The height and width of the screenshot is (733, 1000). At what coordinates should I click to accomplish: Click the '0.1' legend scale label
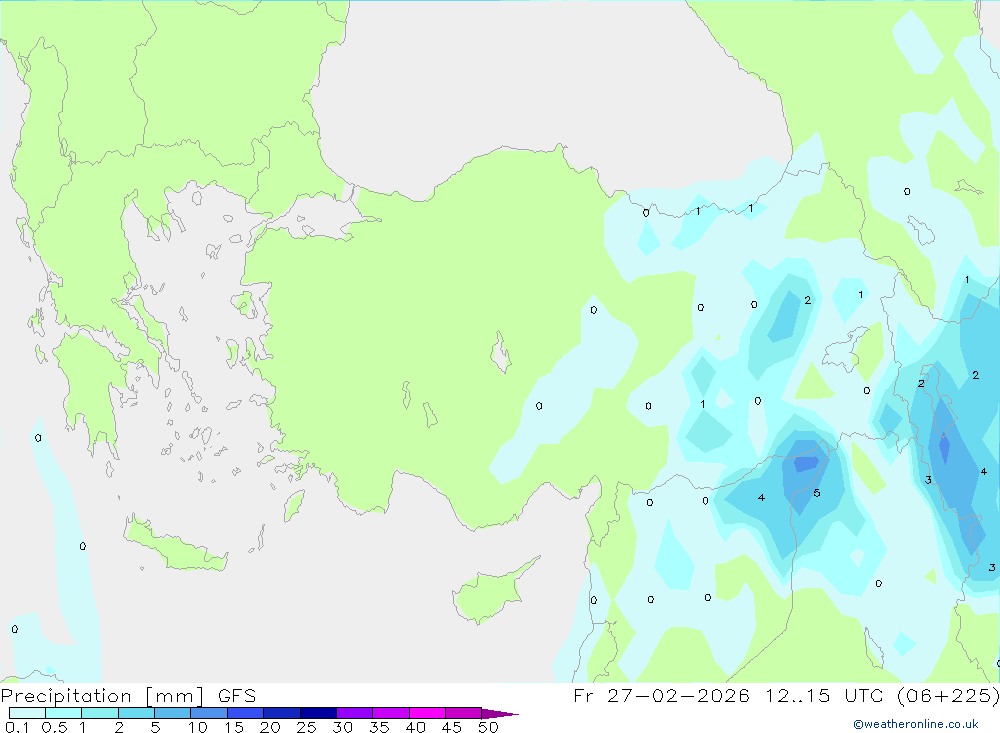17,727
